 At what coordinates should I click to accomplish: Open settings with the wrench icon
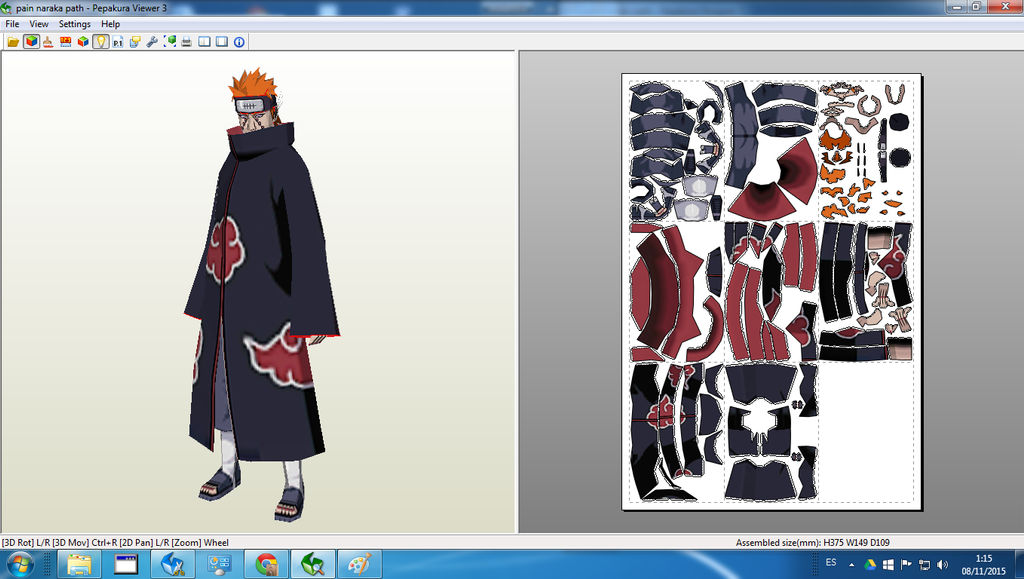[x=152, y=42]
